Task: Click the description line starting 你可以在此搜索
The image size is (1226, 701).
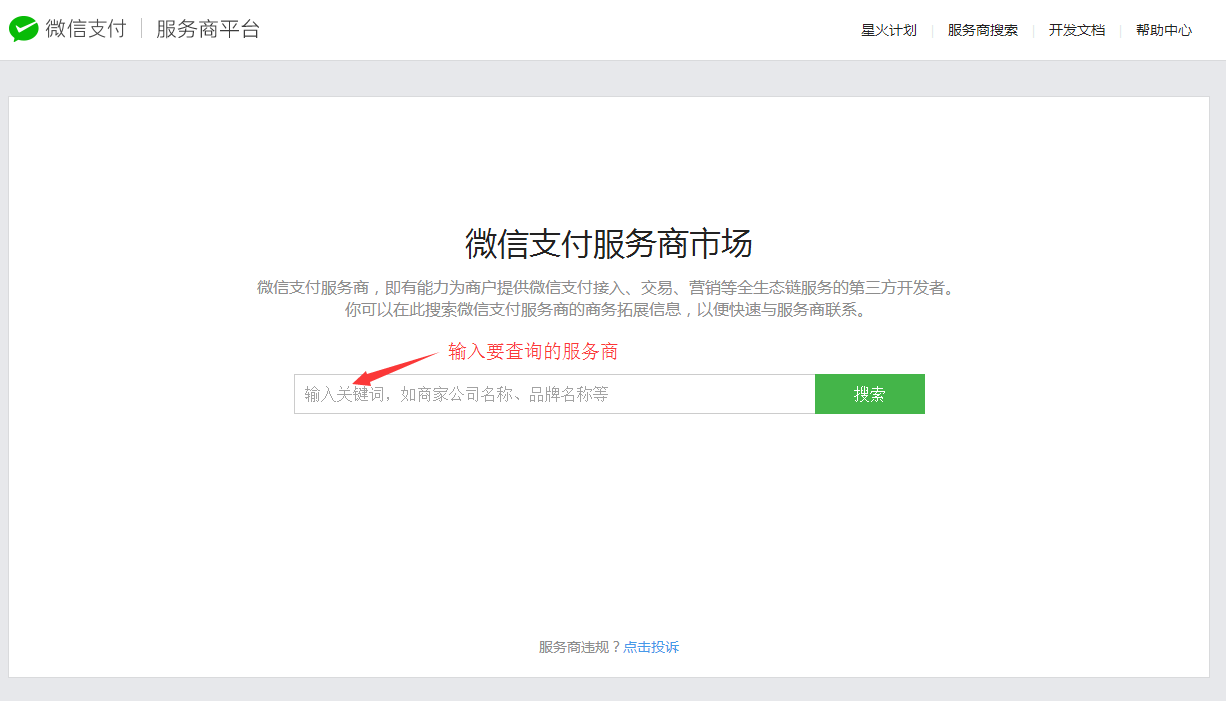Action: pos(607,310)
